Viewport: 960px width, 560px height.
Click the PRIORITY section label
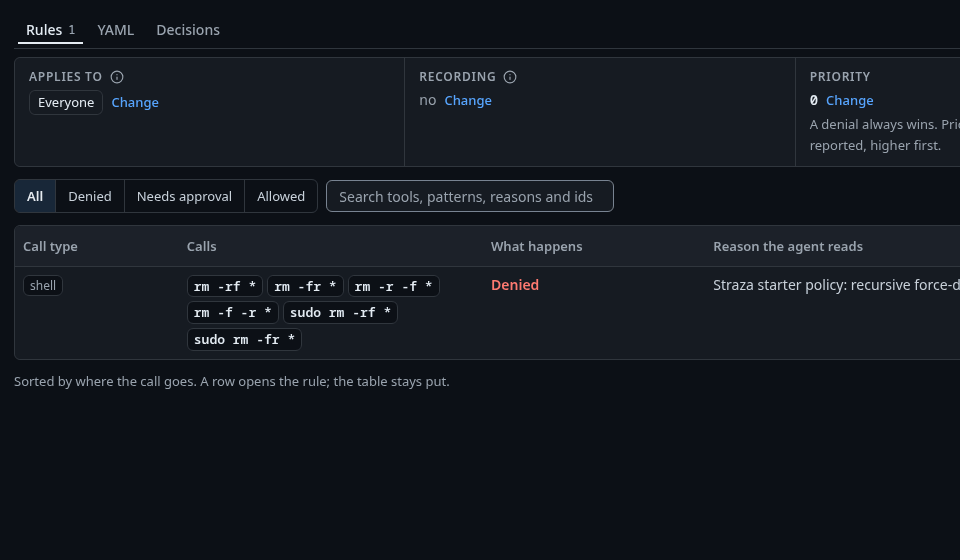click(839, 77)
